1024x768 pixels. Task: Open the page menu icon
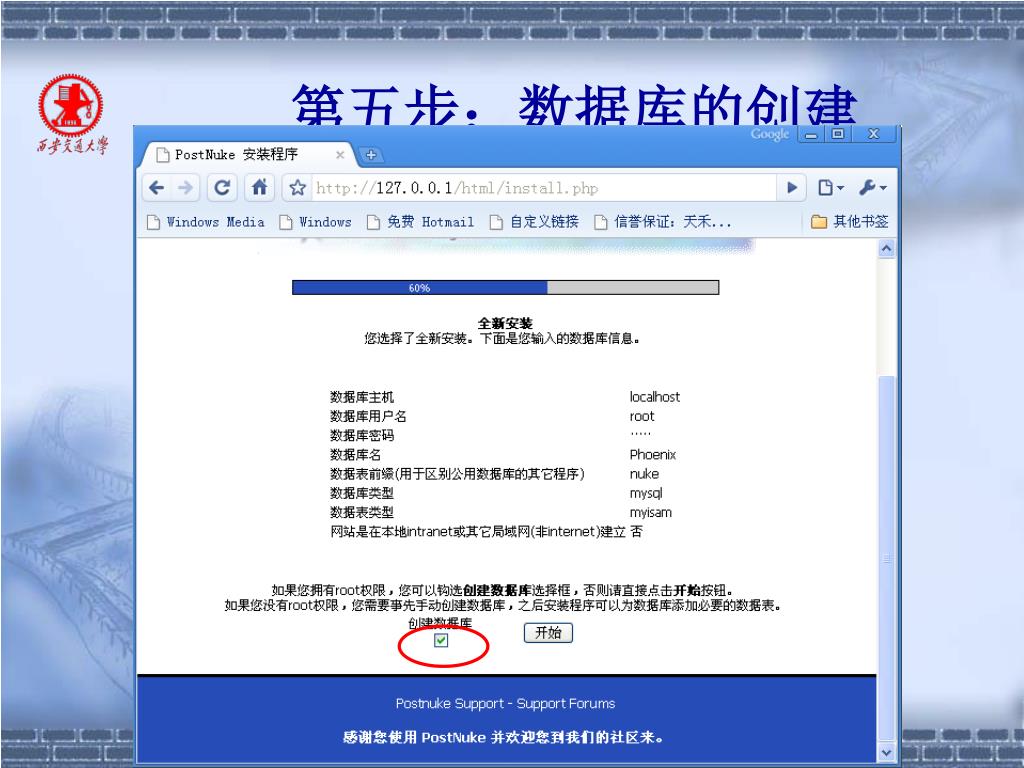point(830,188)
